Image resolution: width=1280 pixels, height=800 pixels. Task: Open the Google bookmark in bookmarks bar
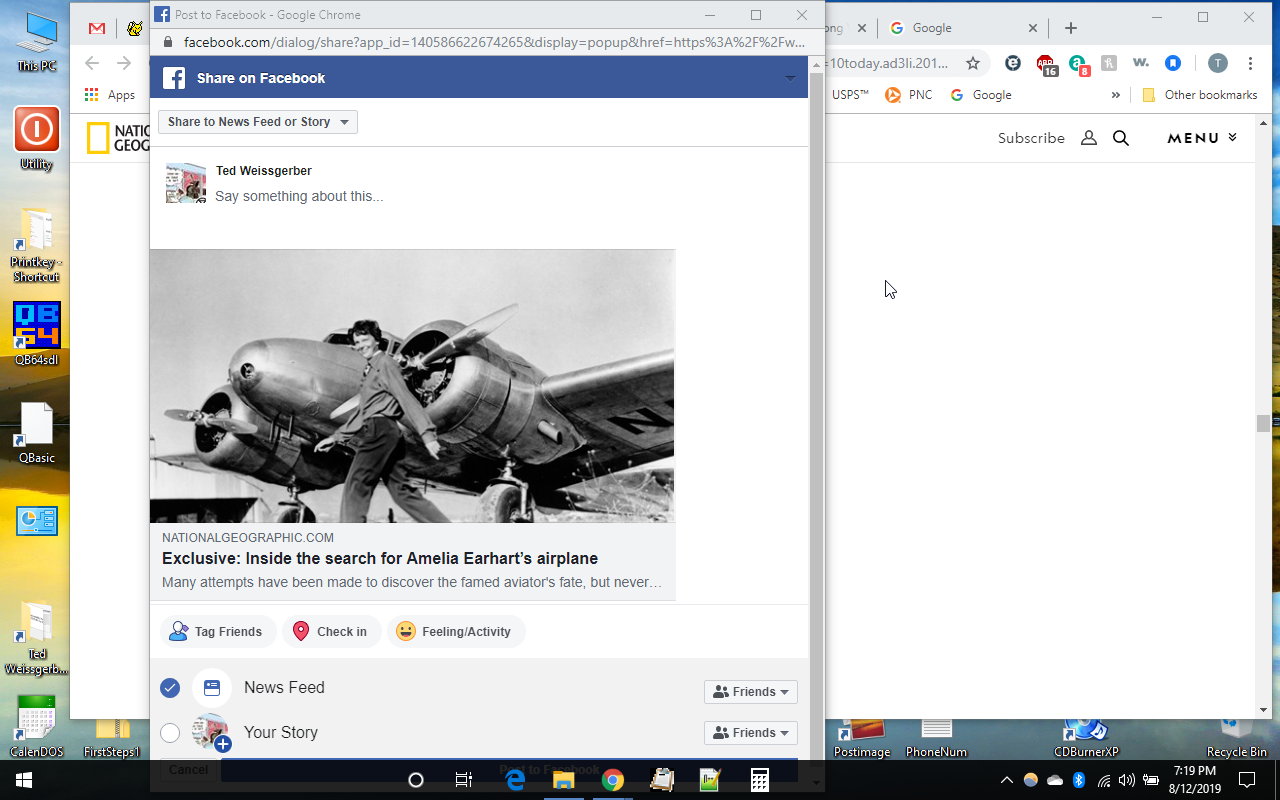[x=981, y=95]
